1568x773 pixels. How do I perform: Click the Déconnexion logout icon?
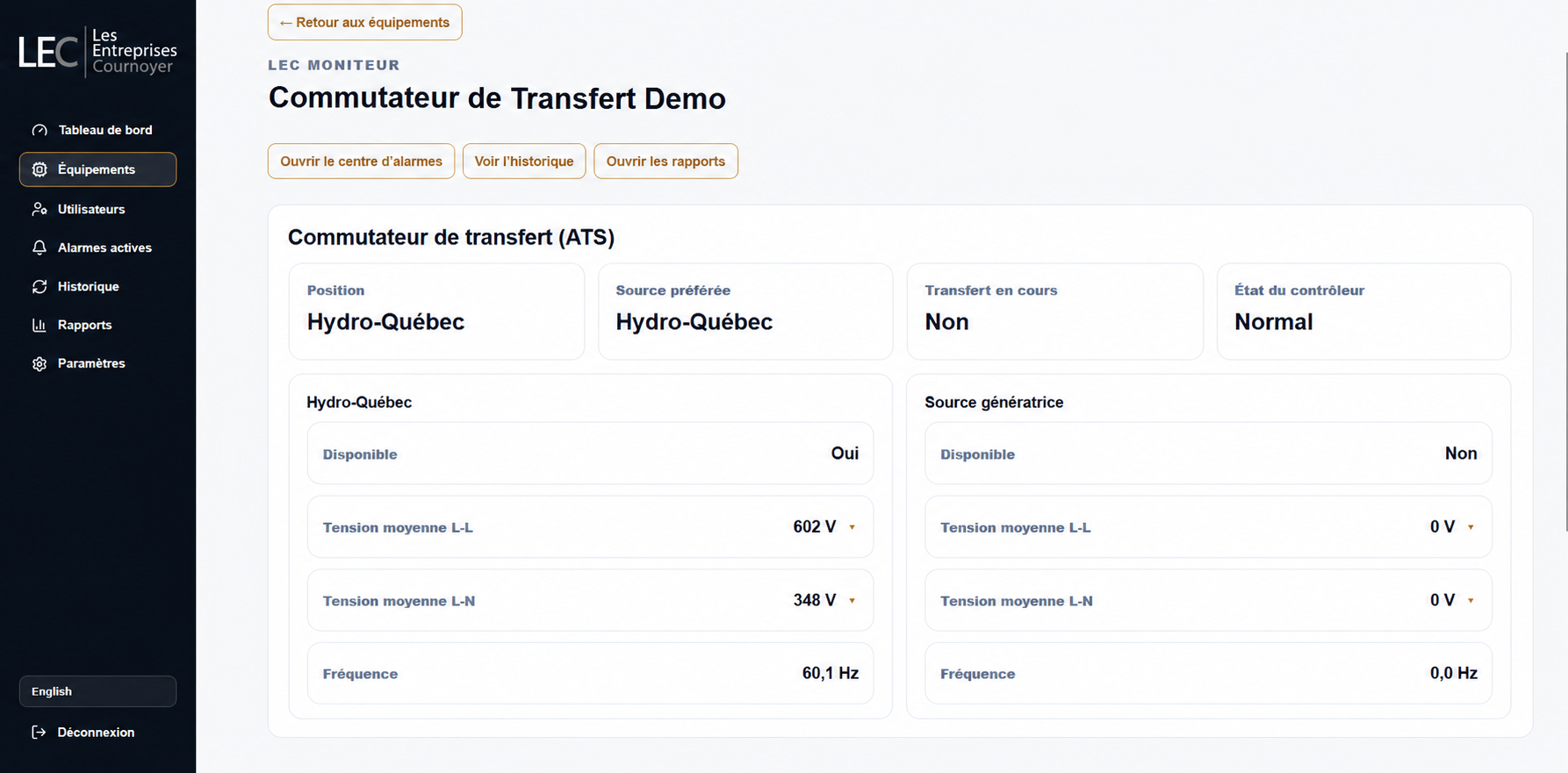(40, 732)
